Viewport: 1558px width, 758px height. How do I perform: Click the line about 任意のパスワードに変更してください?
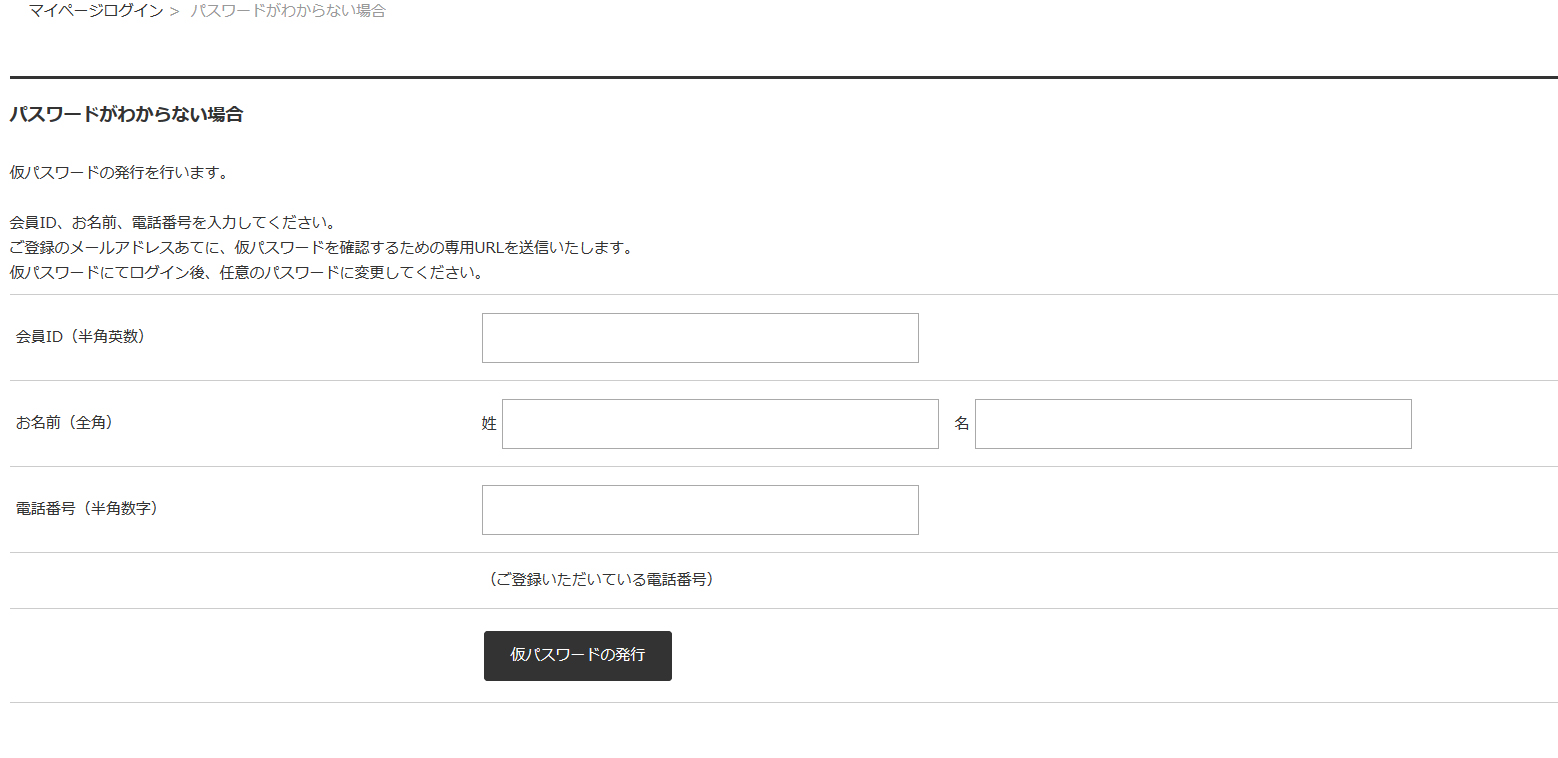pyautogui.click(x=246, y=273)
